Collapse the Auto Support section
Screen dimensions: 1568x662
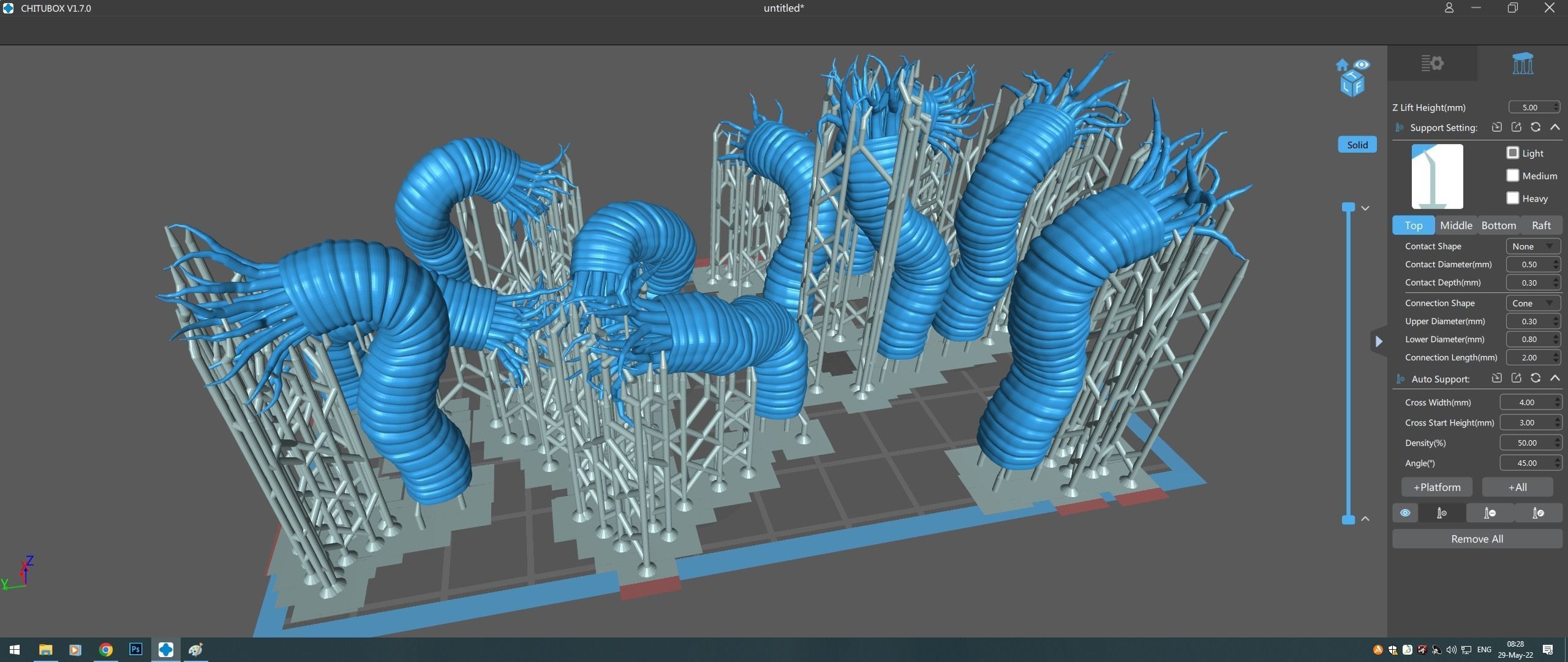[x=1555, y=378]
